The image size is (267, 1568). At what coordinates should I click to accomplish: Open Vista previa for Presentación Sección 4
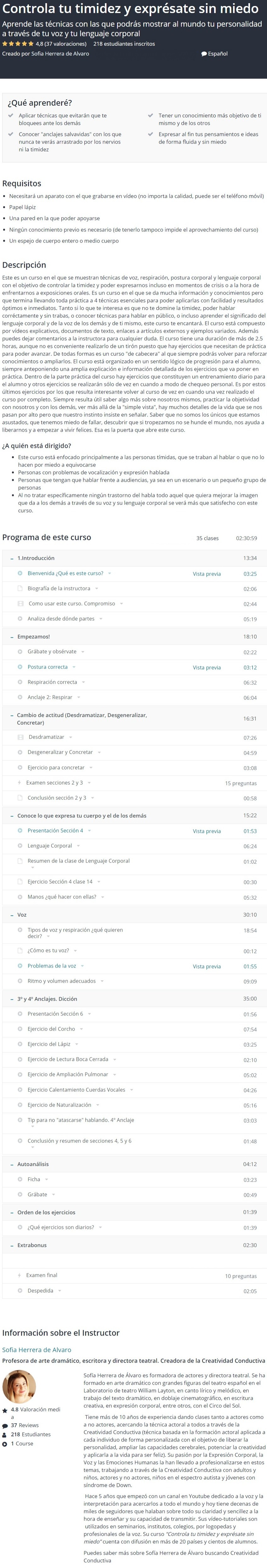[x=207, y=831]
